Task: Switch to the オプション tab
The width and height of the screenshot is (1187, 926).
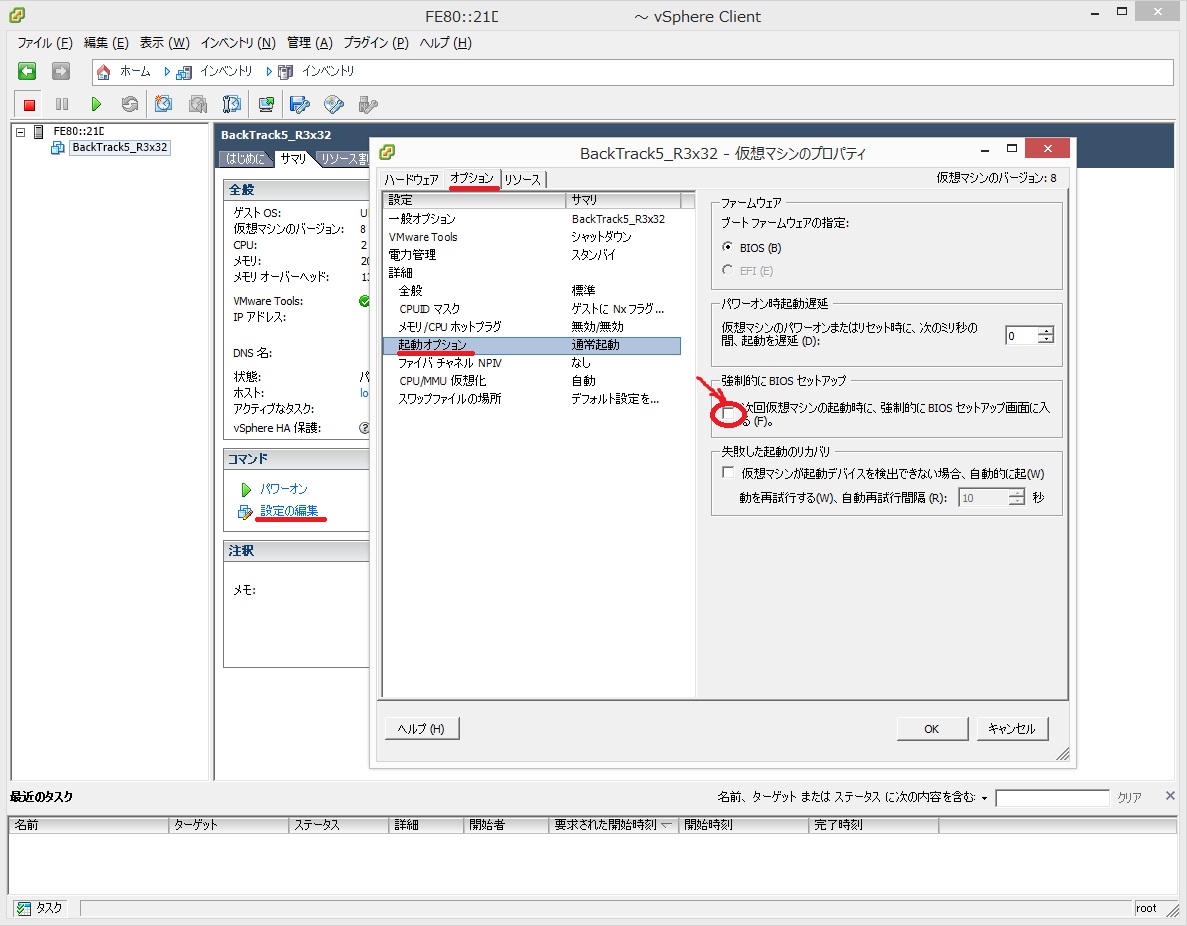Action: coord(472,178)
